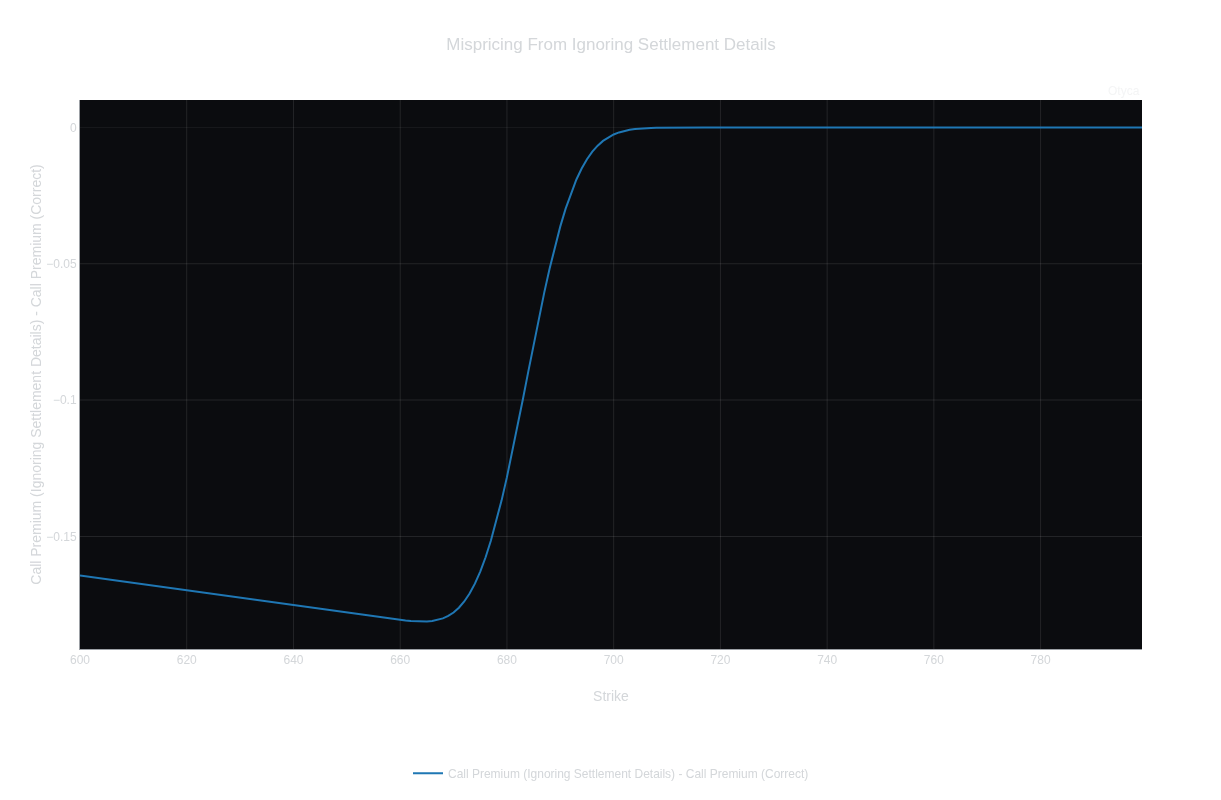Click the 660 strike tick label
The image size is (1221, 800).
click(400, 660)
